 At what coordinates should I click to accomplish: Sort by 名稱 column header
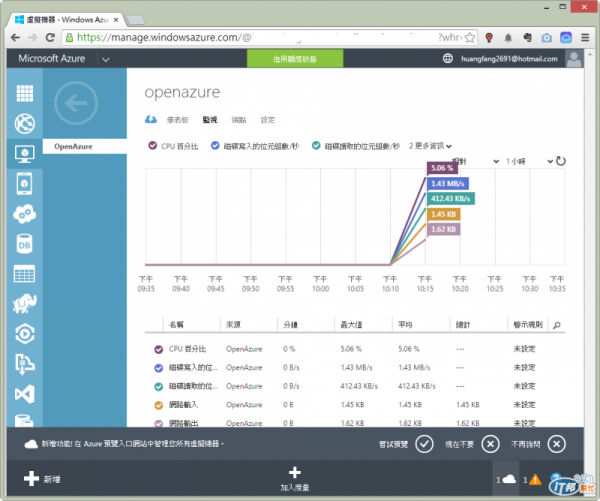[176, 325]
